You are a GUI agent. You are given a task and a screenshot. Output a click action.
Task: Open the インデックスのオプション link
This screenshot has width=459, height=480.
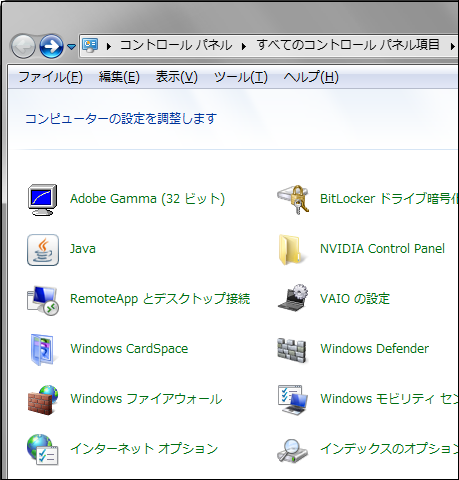389,449
